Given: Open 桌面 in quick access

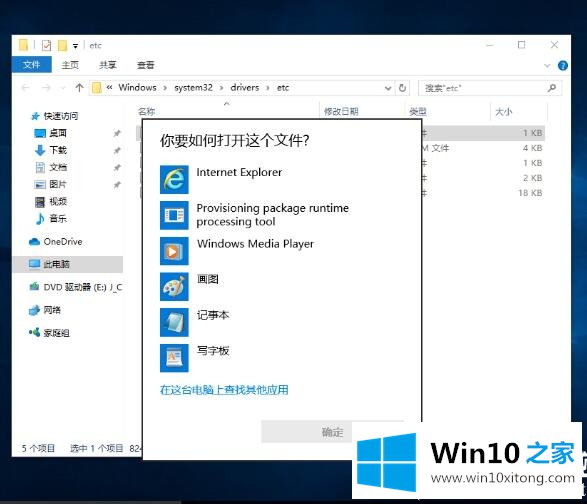Looking at the screenshot, I should coord(58,133).
